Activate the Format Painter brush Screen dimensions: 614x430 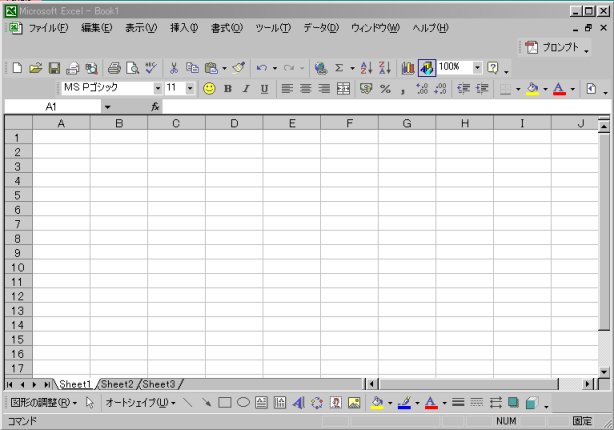[x=238, y=68]
